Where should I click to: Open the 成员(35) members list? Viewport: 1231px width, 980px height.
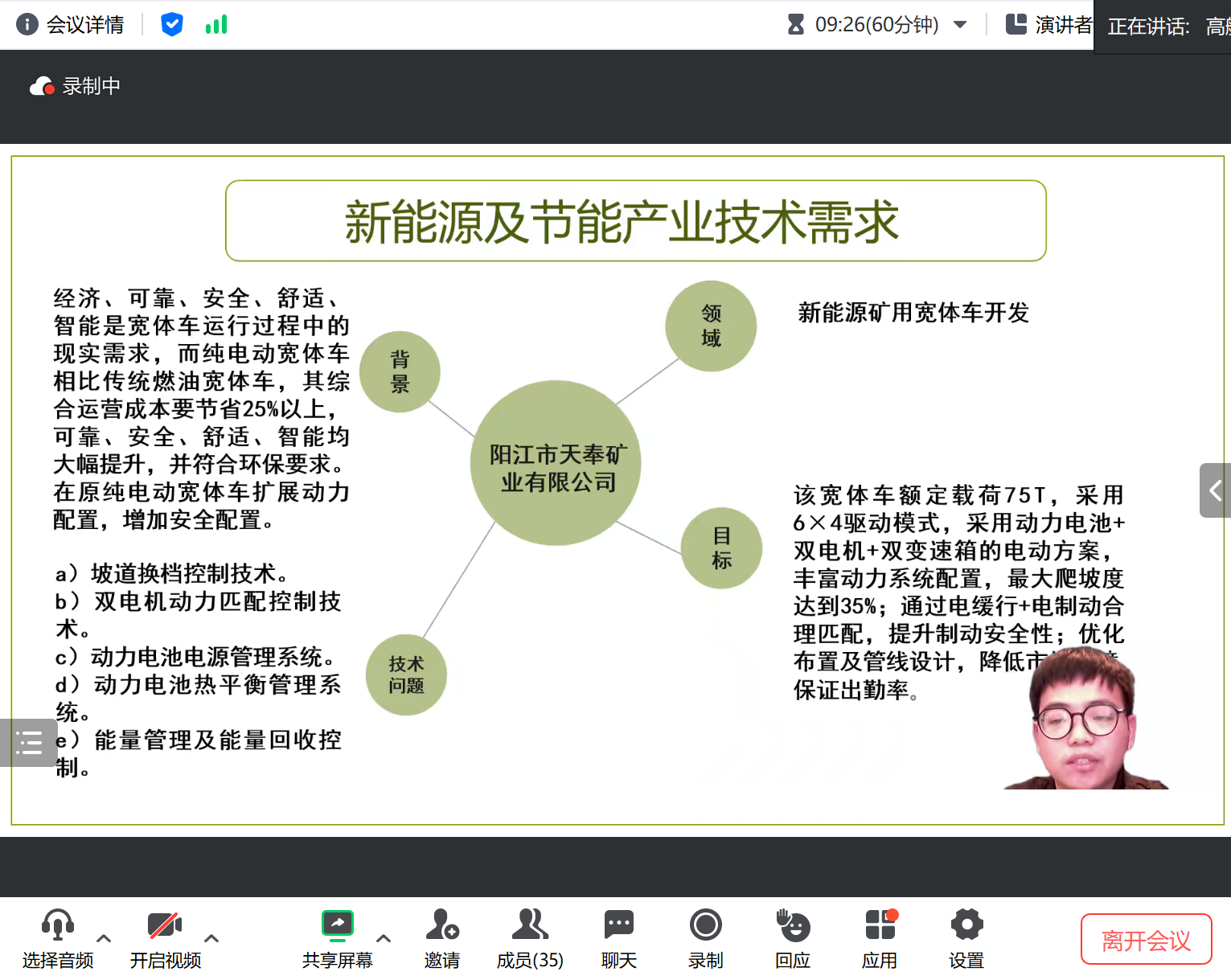530,937
